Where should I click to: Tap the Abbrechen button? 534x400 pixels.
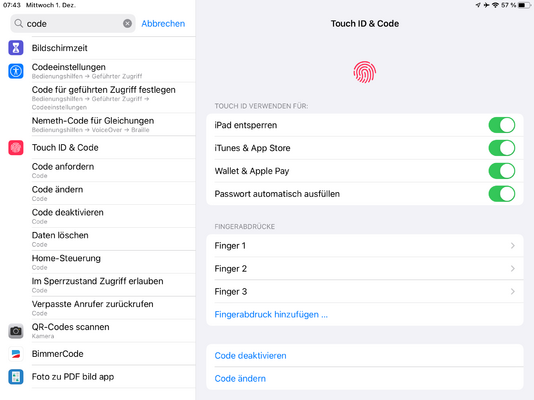[x=163, y=23]
